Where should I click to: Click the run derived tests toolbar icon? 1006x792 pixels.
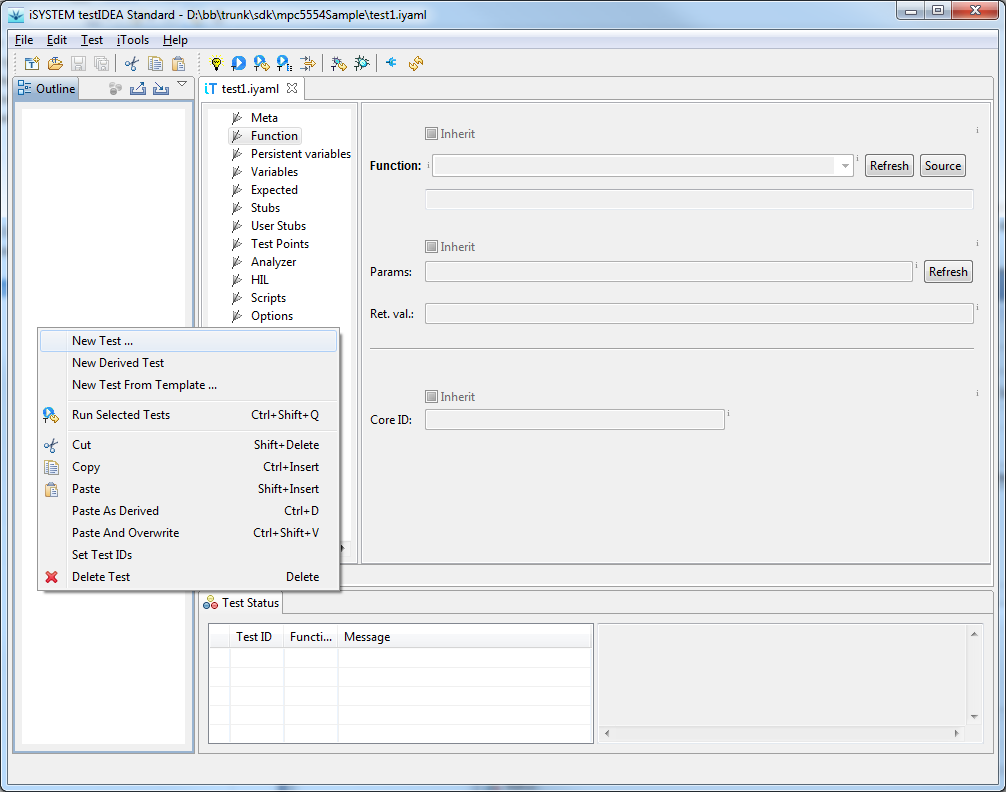coord(284,64)
